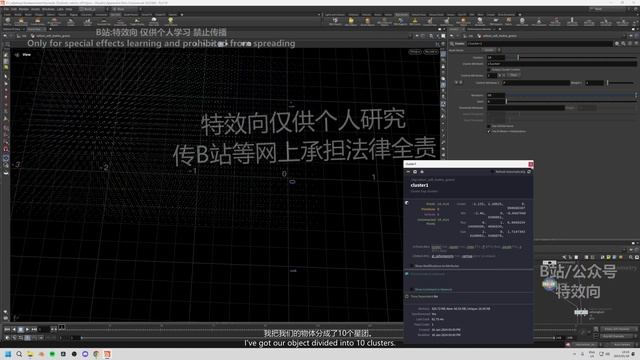
Task: Click the Houdini icon in the taskbar
Action: [x=107, y=354]
